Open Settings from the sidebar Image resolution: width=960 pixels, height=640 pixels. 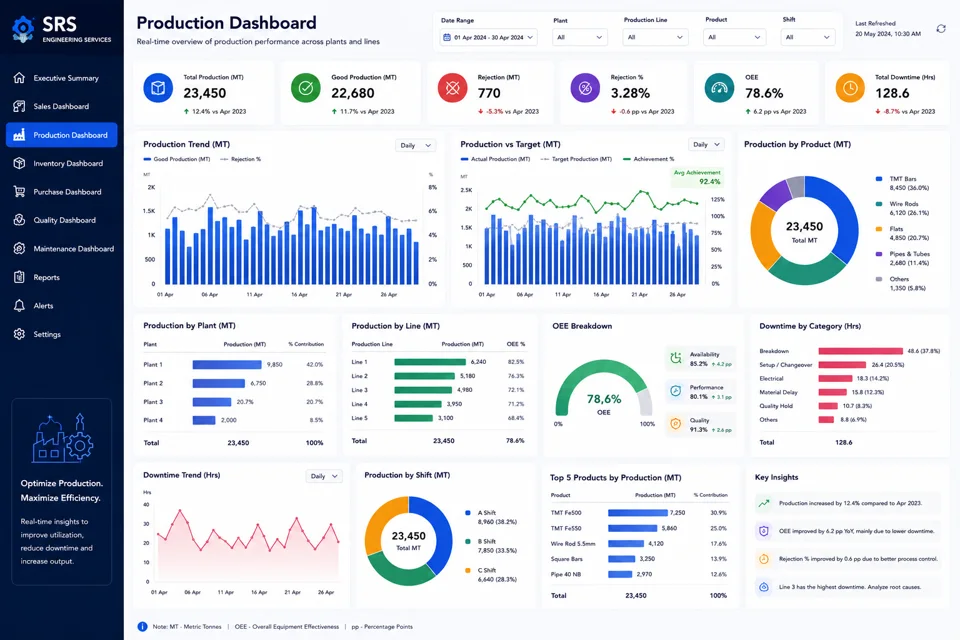click(x=61, y=334)
